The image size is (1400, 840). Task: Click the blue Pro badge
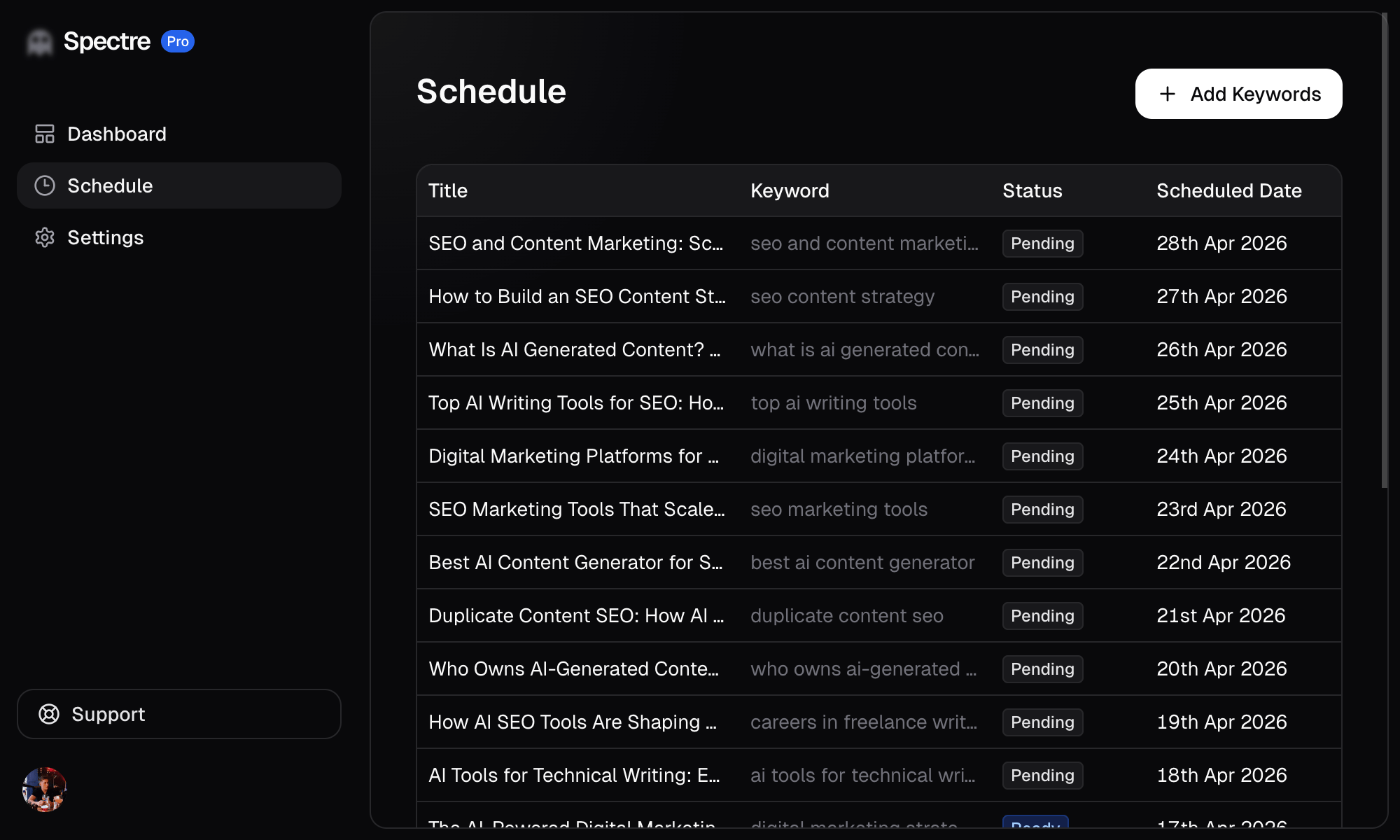click(x=178, y=41)
